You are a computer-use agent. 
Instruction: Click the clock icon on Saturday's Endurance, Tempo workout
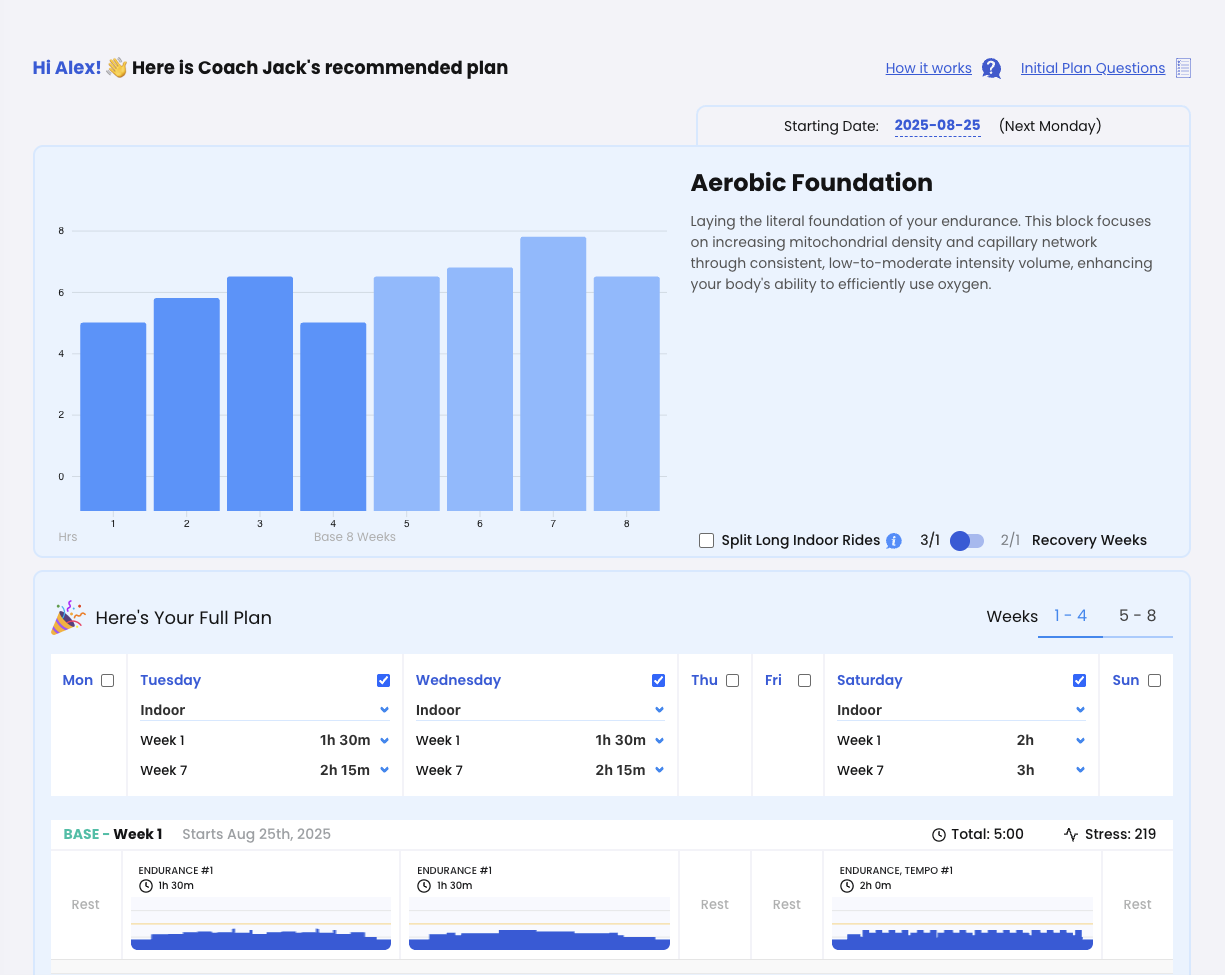click(847, 886)
